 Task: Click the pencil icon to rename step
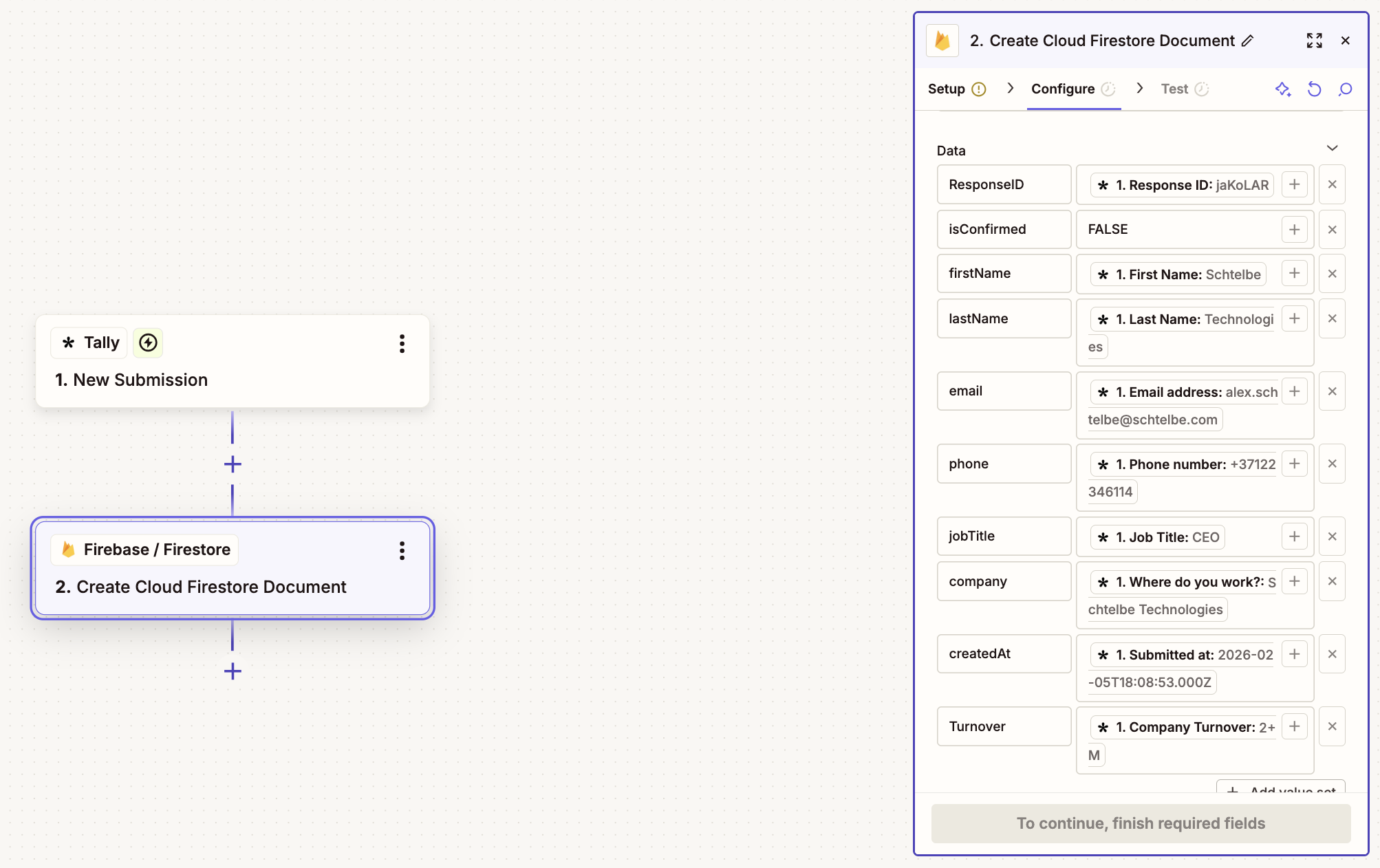(x=1247, y=41)
